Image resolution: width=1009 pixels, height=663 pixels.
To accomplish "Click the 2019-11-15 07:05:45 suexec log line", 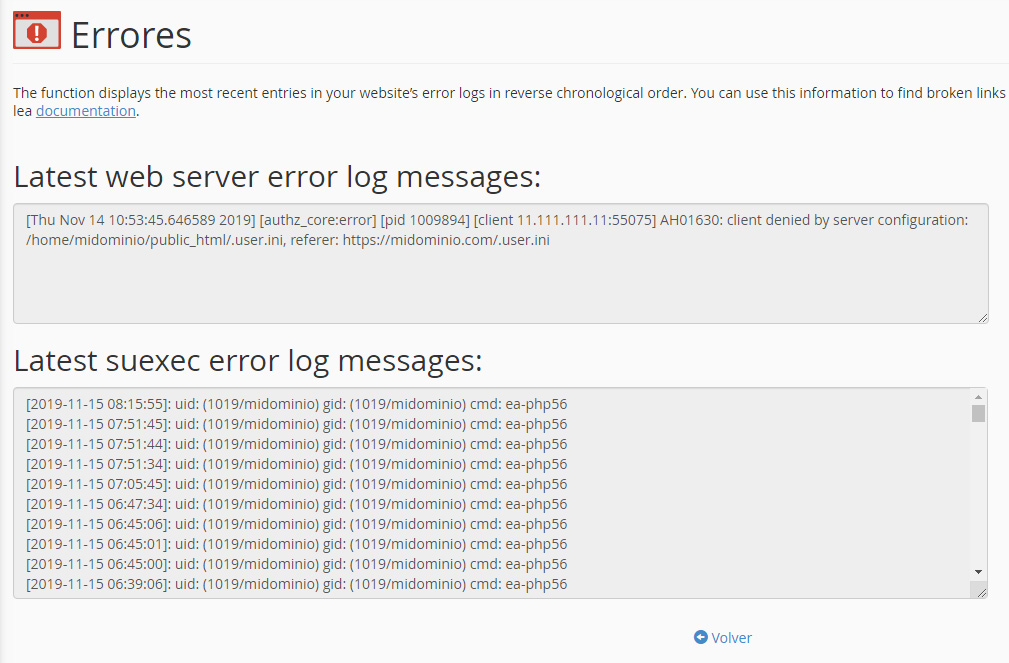I will tap(296, 484).
